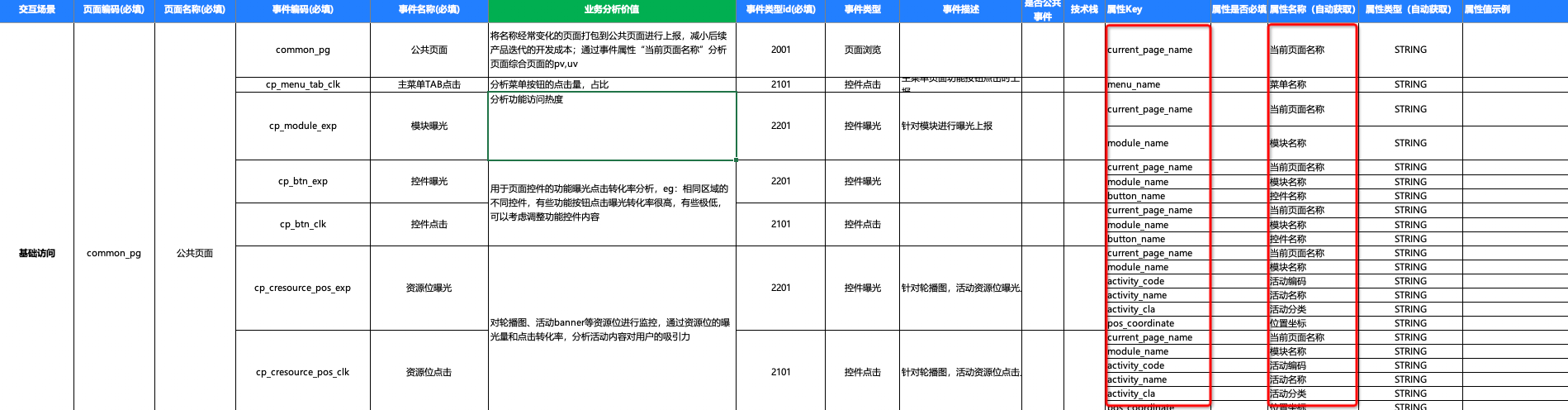Select the 属性值示例 header cell
Screen dimensions: 1568x410
(x=1515, y=10)
